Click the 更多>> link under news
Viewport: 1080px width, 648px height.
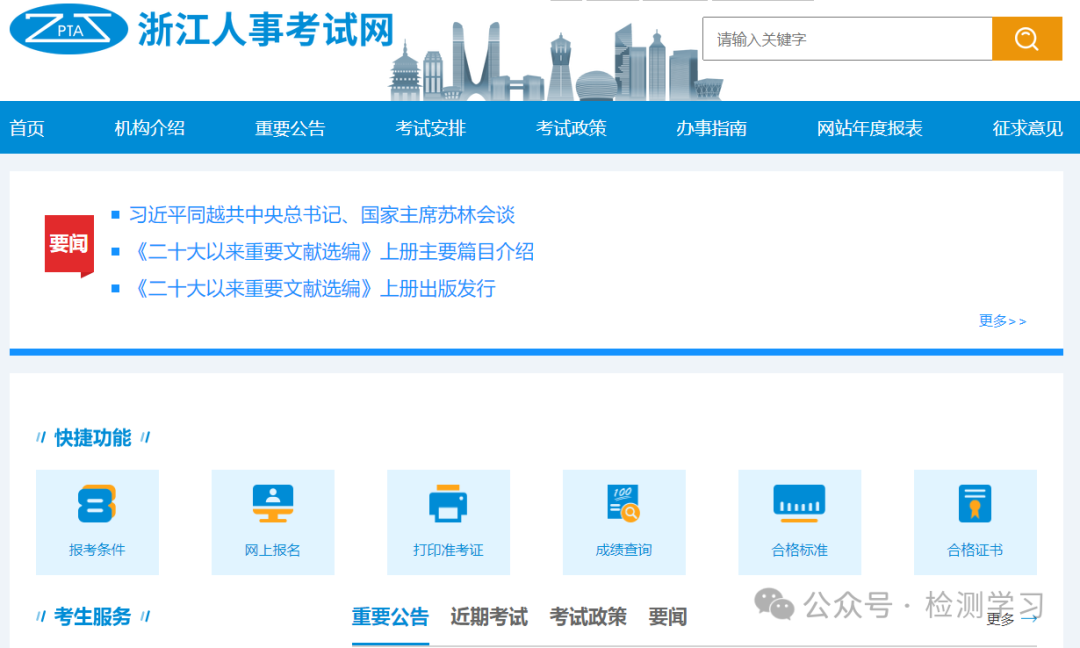tap(1001, 321)
